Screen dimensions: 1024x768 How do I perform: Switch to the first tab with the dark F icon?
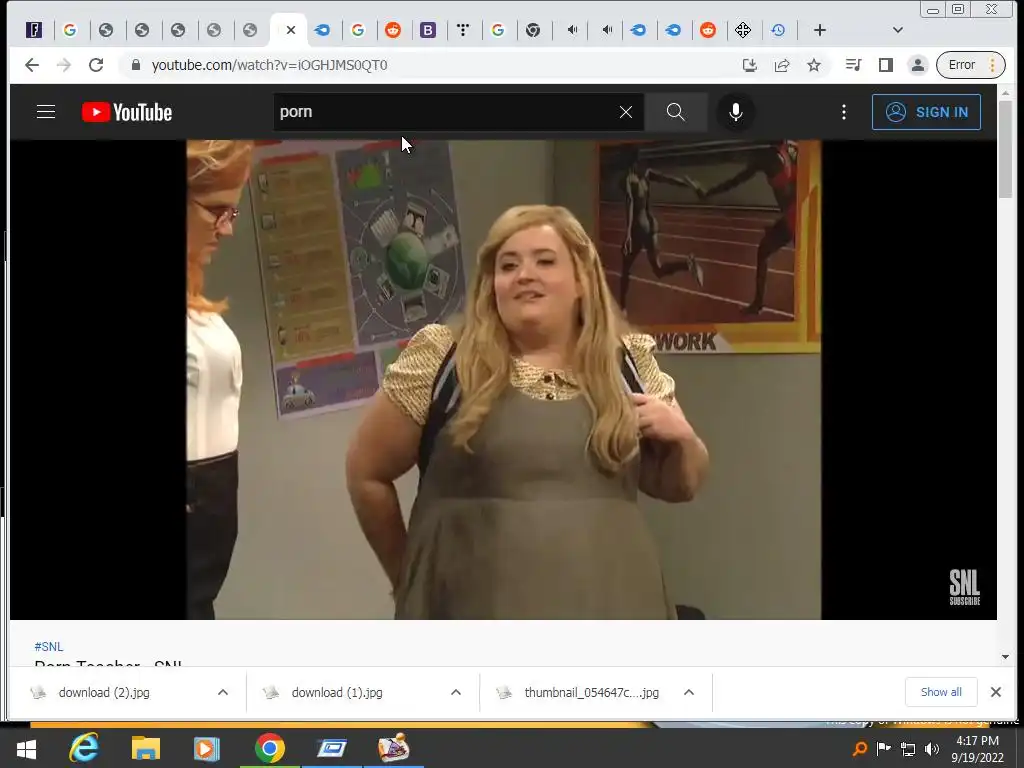click(x=34, y=30)
